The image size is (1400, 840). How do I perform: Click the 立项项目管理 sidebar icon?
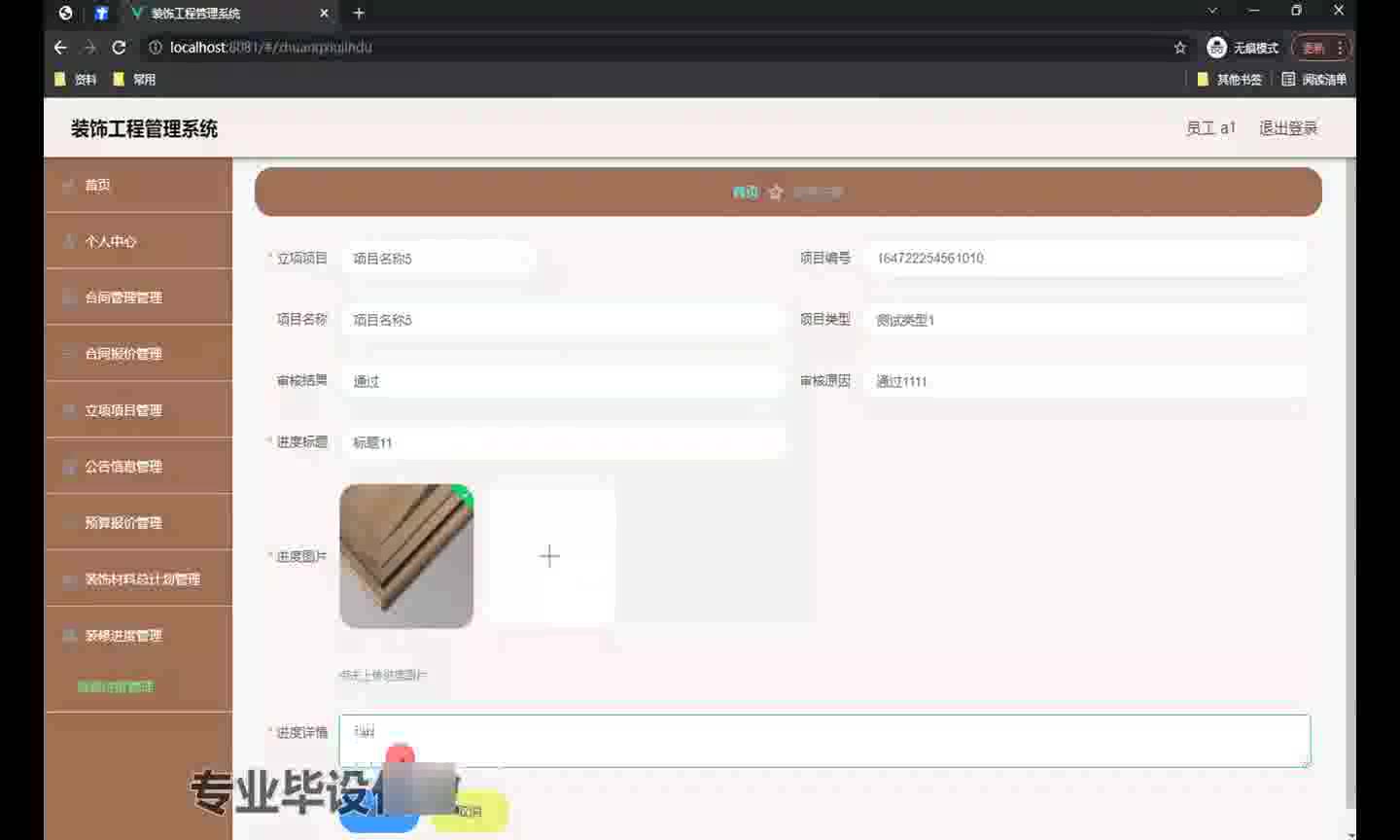click(68, 410)
